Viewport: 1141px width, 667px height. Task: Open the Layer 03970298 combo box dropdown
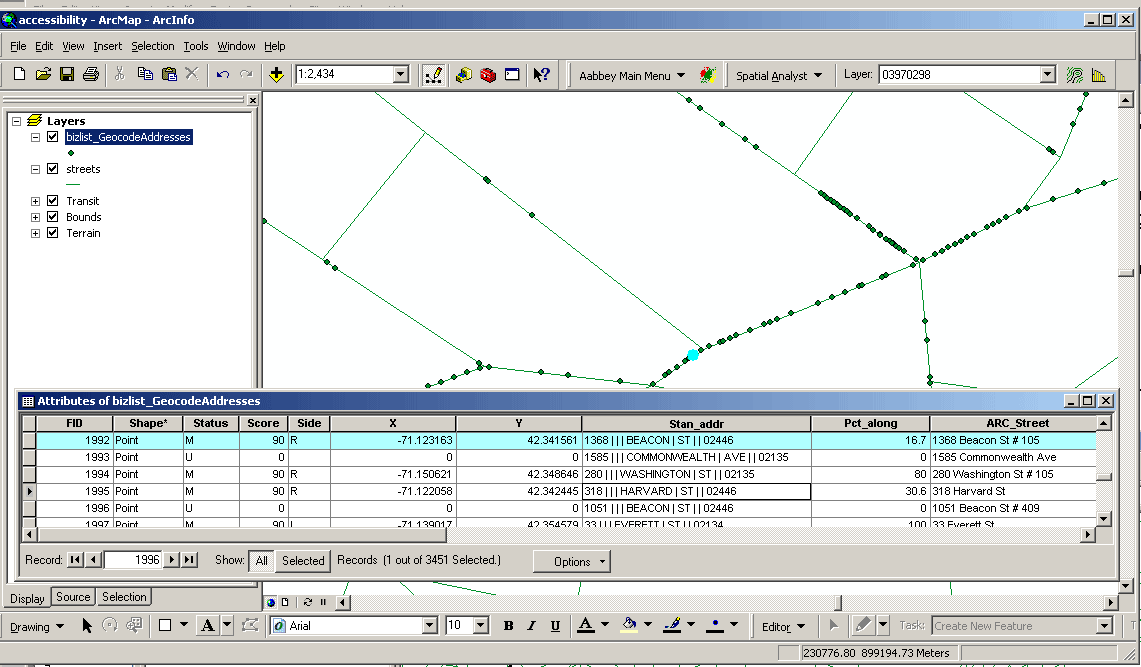tap(1048, 73)
